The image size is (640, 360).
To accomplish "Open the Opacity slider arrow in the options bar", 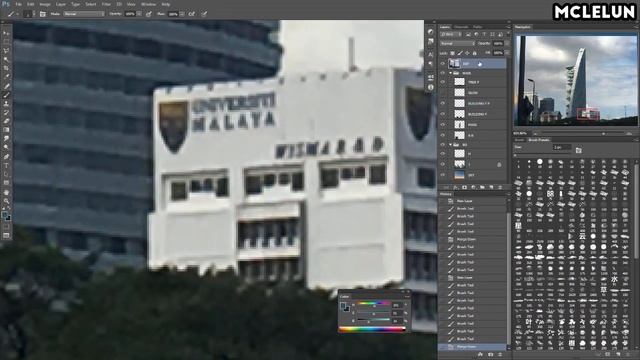I will click(139, 14).
